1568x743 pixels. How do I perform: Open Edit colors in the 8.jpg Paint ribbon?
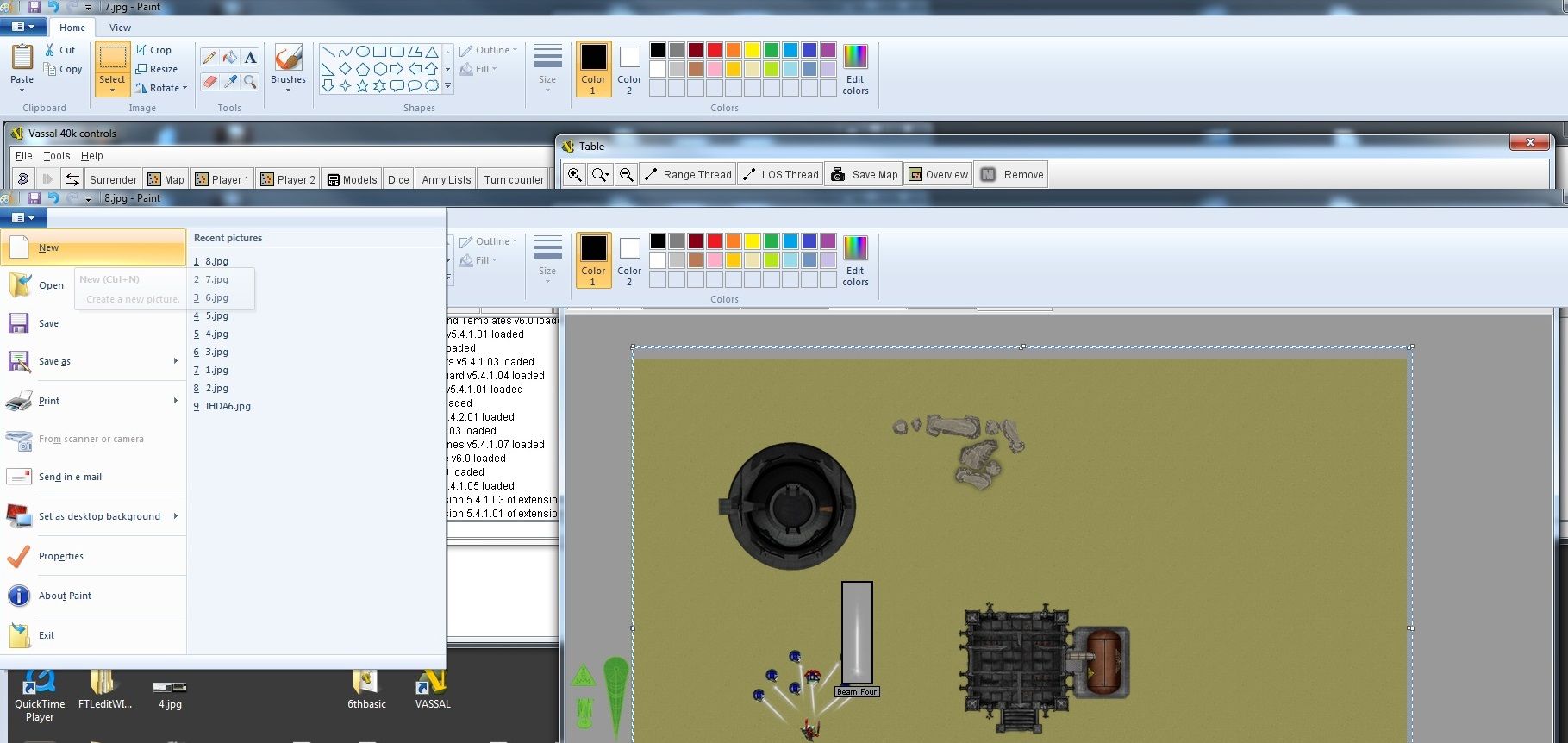click(855, 260)
